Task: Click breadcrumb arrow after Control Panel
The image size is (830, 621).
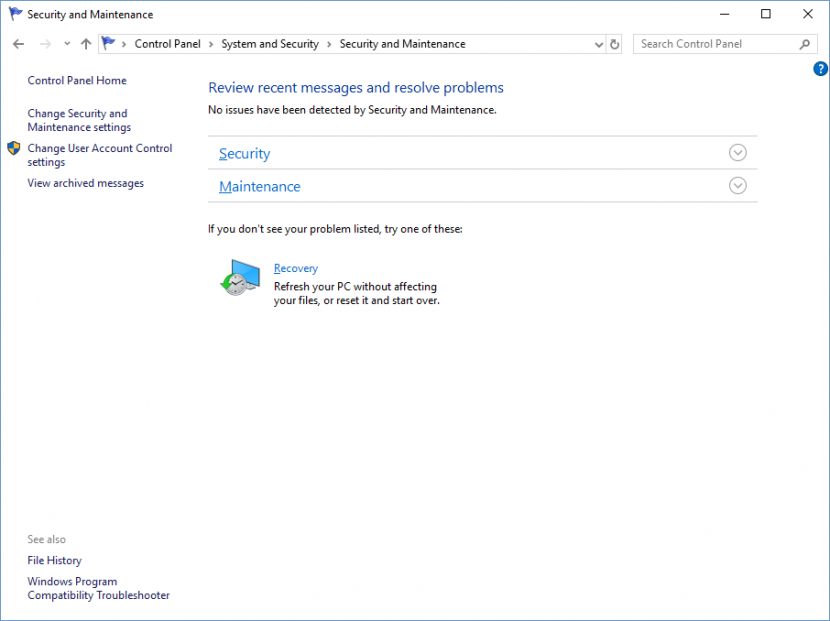Action: [211, 44]
